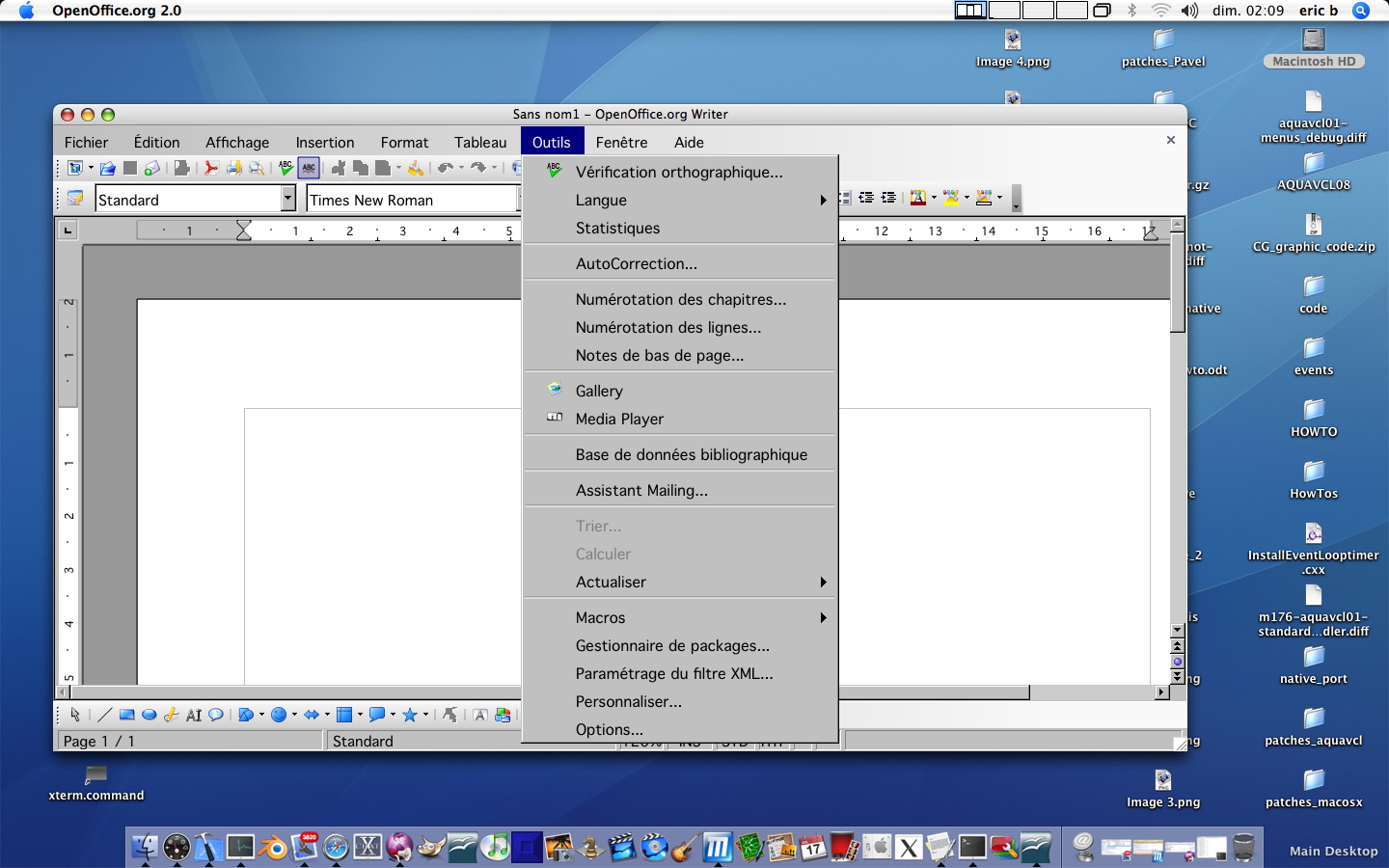Screen dimensions: 1389x868
Task: Select the Line drawing tool
Action: [104, 715]
